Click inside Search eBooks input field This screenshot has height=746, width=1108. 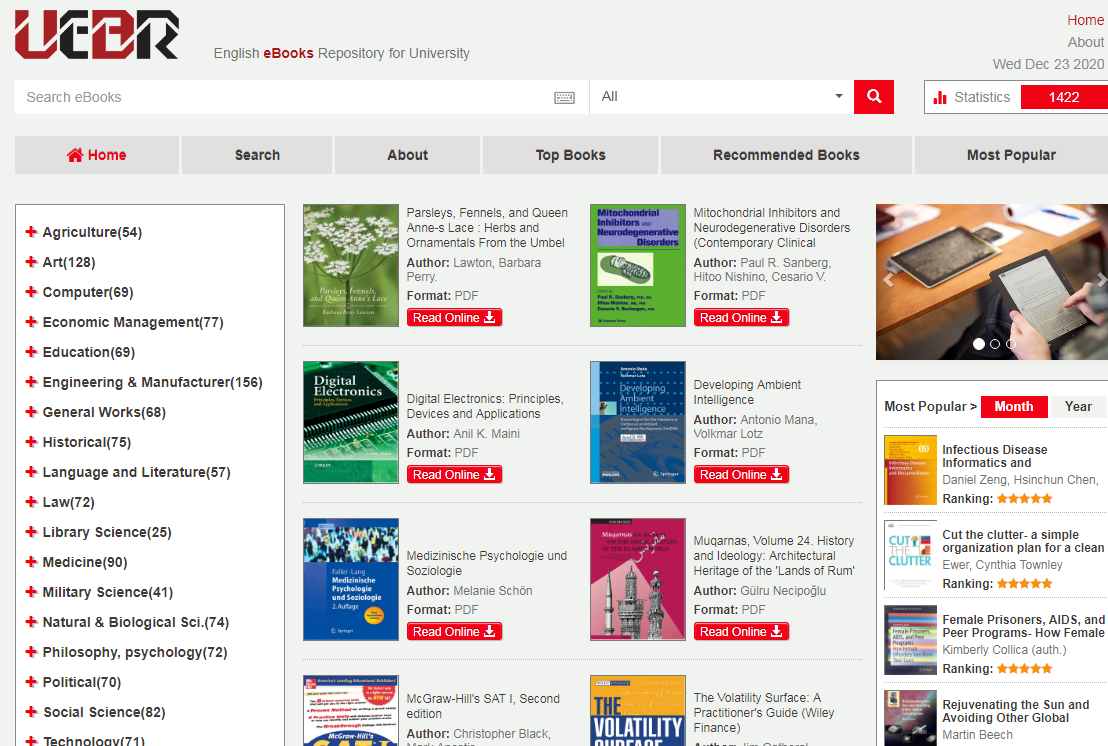pos(280,97)
